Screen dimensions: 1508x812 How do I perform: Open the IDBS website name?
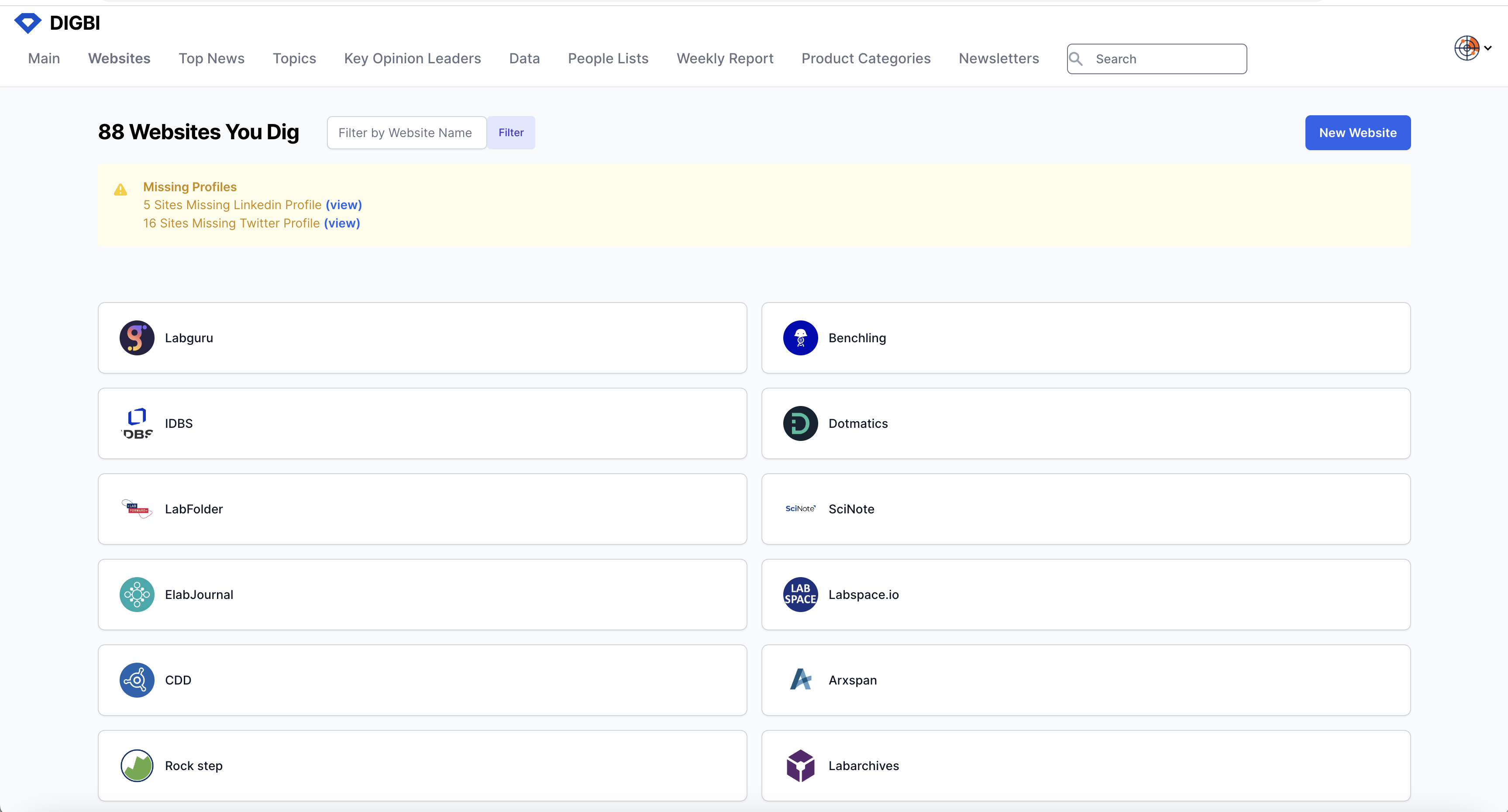pyautogui.click(x=179, y=423)
